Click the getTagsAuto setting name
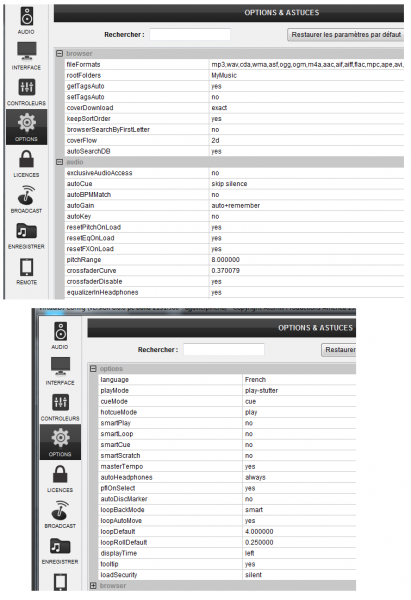The width and height of the screenshot is (411, 600). (85, 86)
